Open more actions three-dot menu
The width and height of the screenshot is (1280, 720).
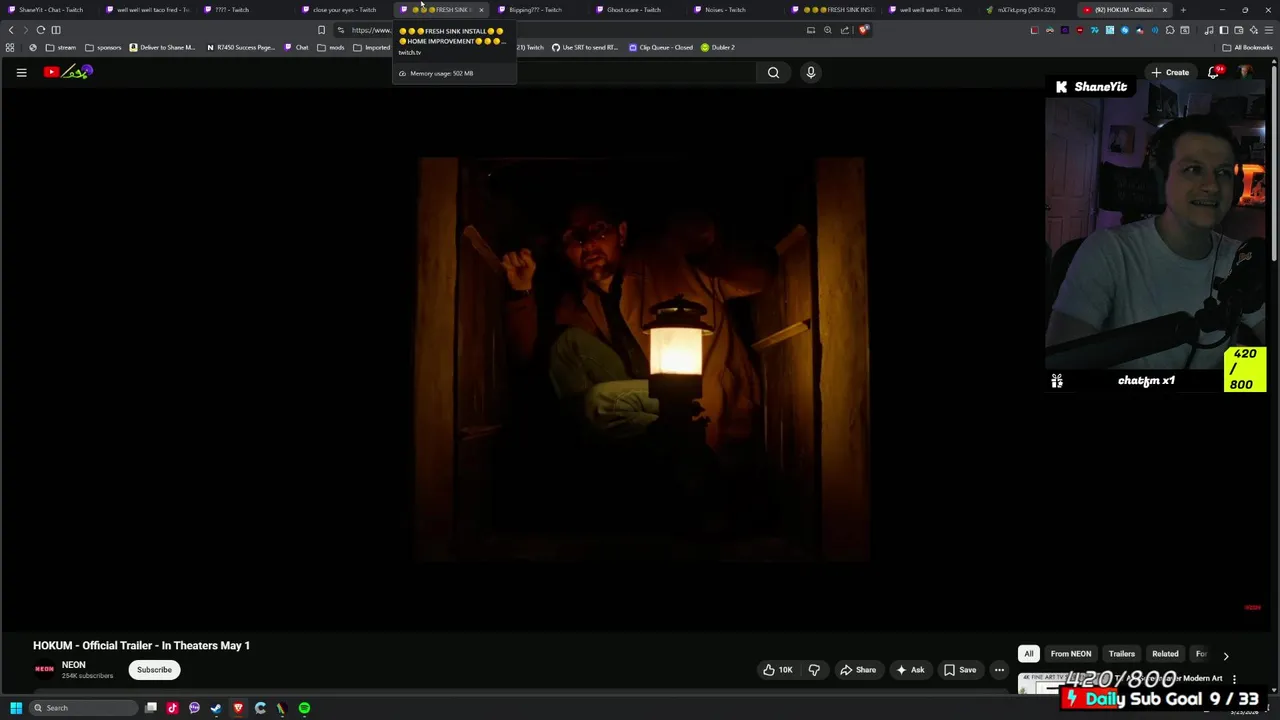pos(999,670)
